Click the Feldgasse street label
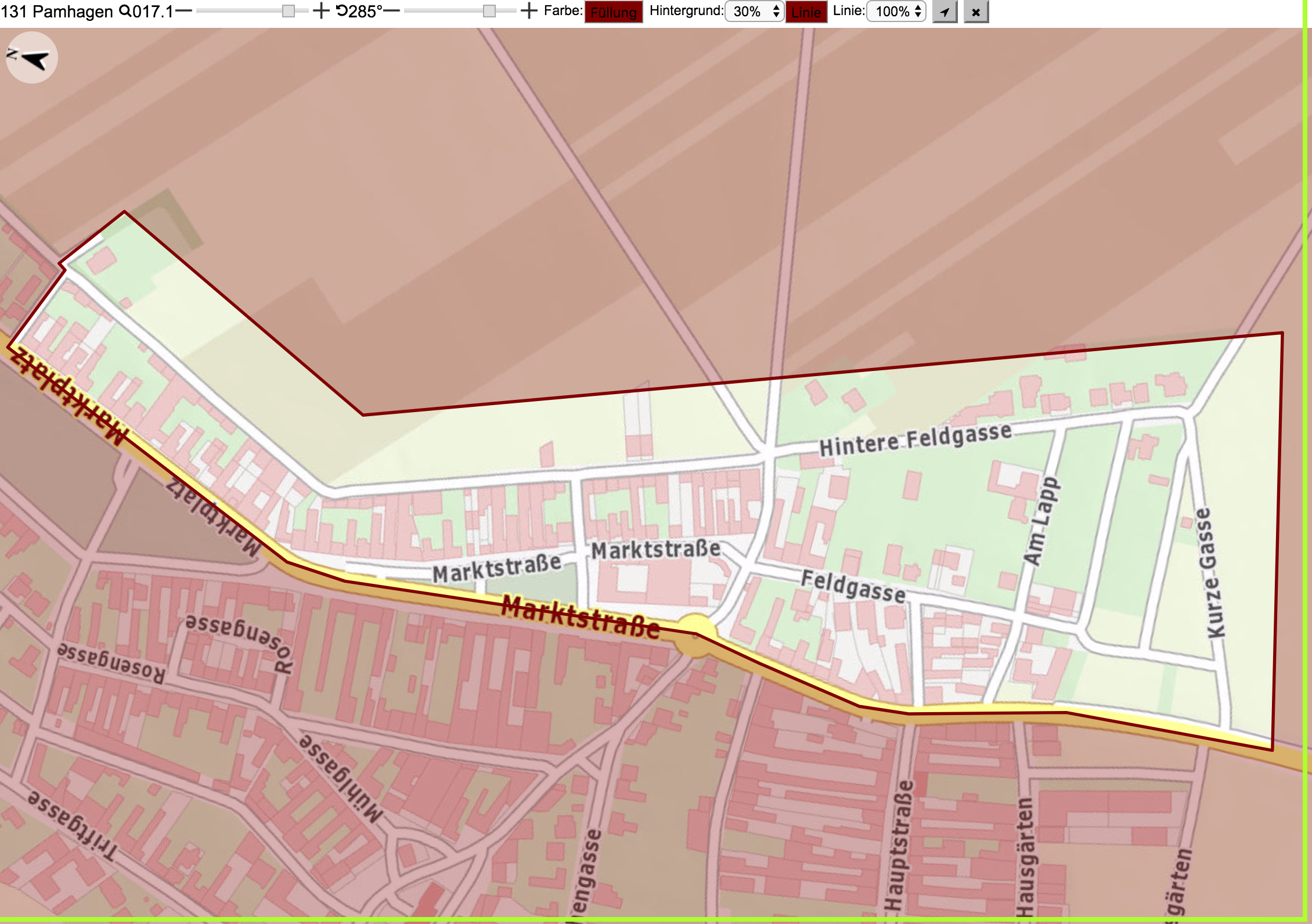The image size is (1312, 924). click(853, 586)
